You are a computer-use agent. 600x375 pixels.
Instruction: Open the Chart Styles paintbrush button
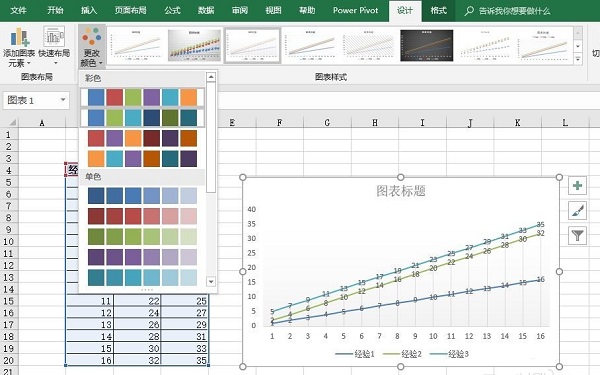tap(577, 211)
